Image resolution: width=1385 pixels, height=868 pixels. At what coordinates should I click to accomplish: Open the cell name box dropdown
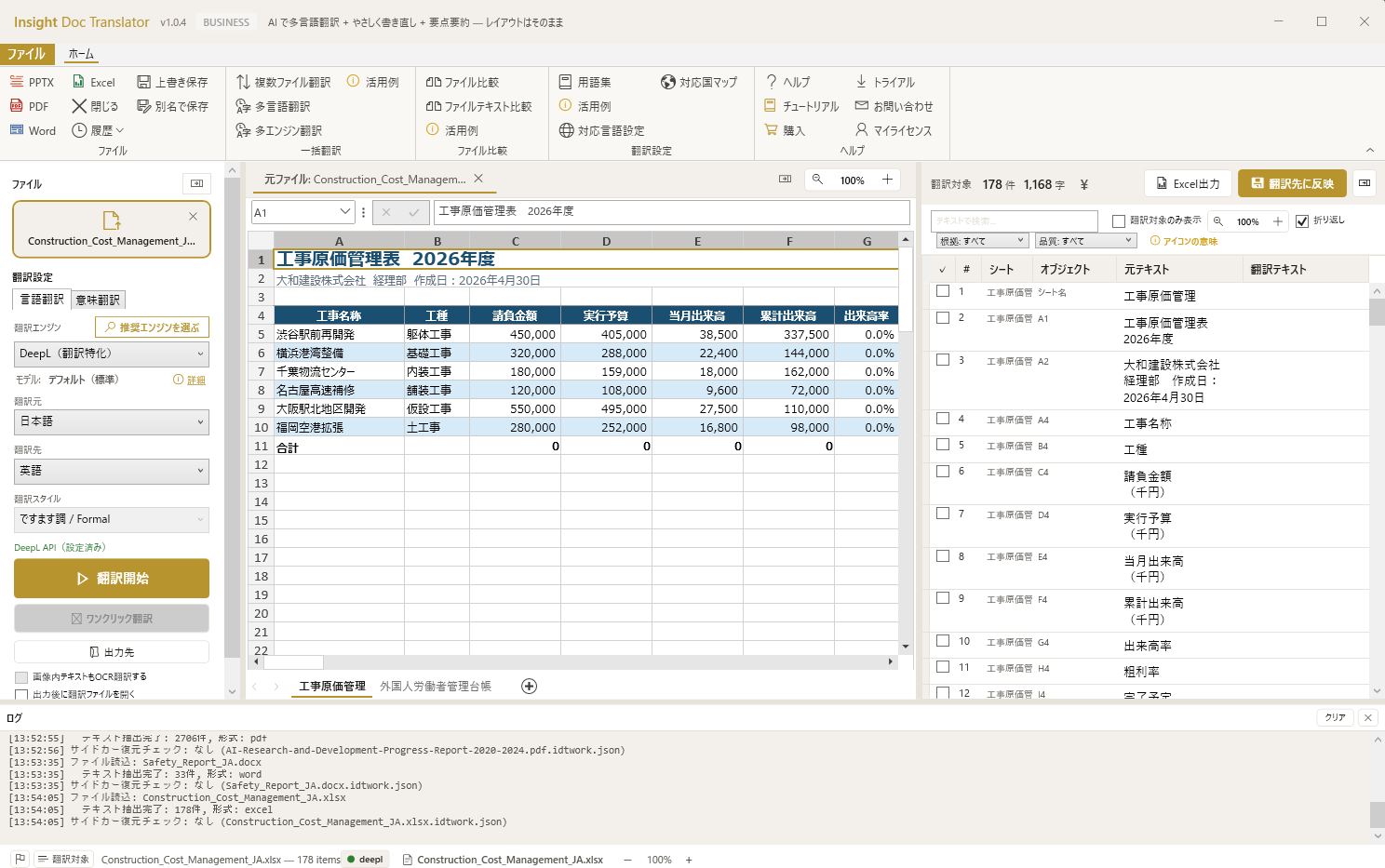point(345,212)
